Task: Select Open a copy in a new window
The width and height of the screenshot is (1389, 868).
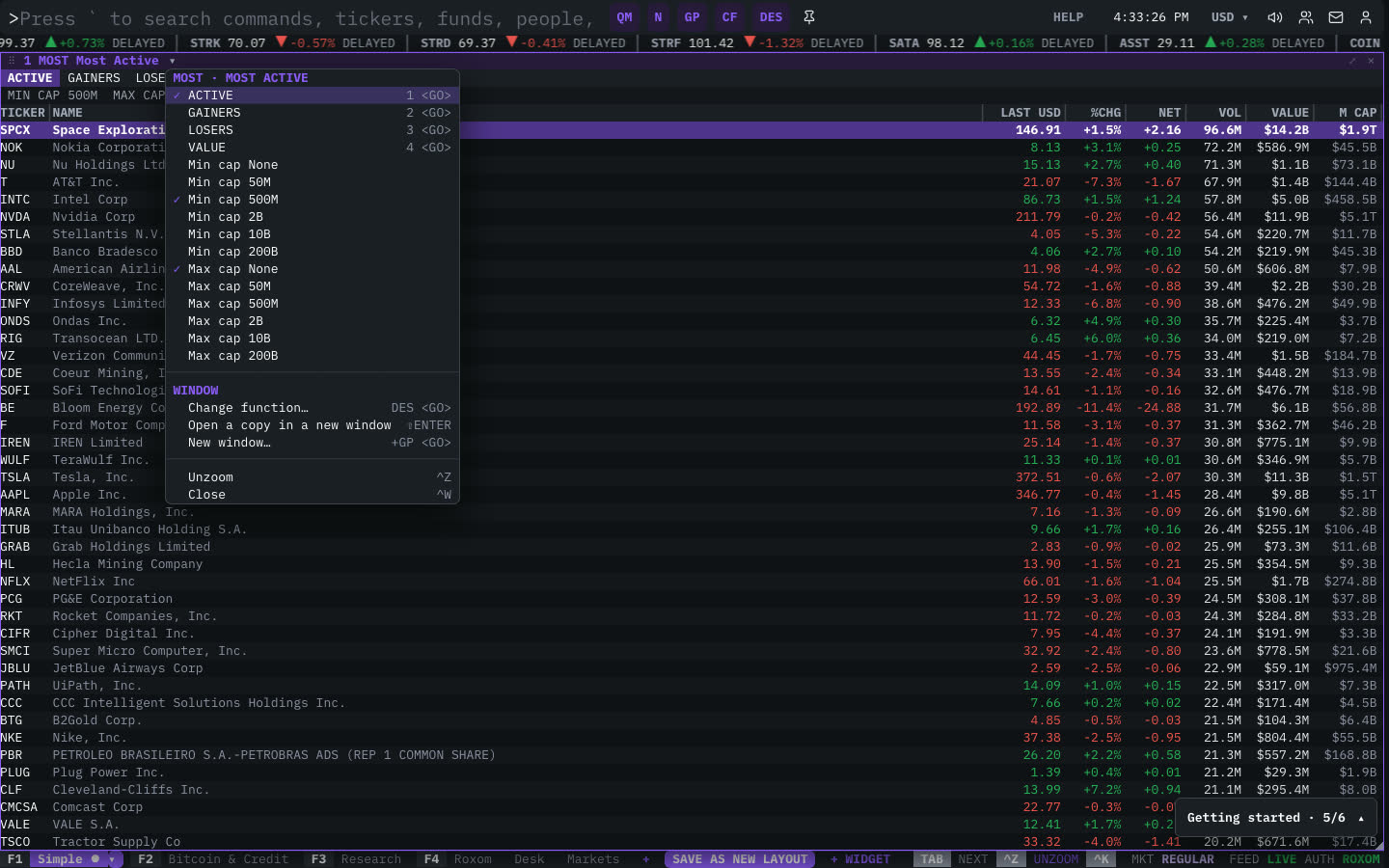Action: [x=313, y=425]
